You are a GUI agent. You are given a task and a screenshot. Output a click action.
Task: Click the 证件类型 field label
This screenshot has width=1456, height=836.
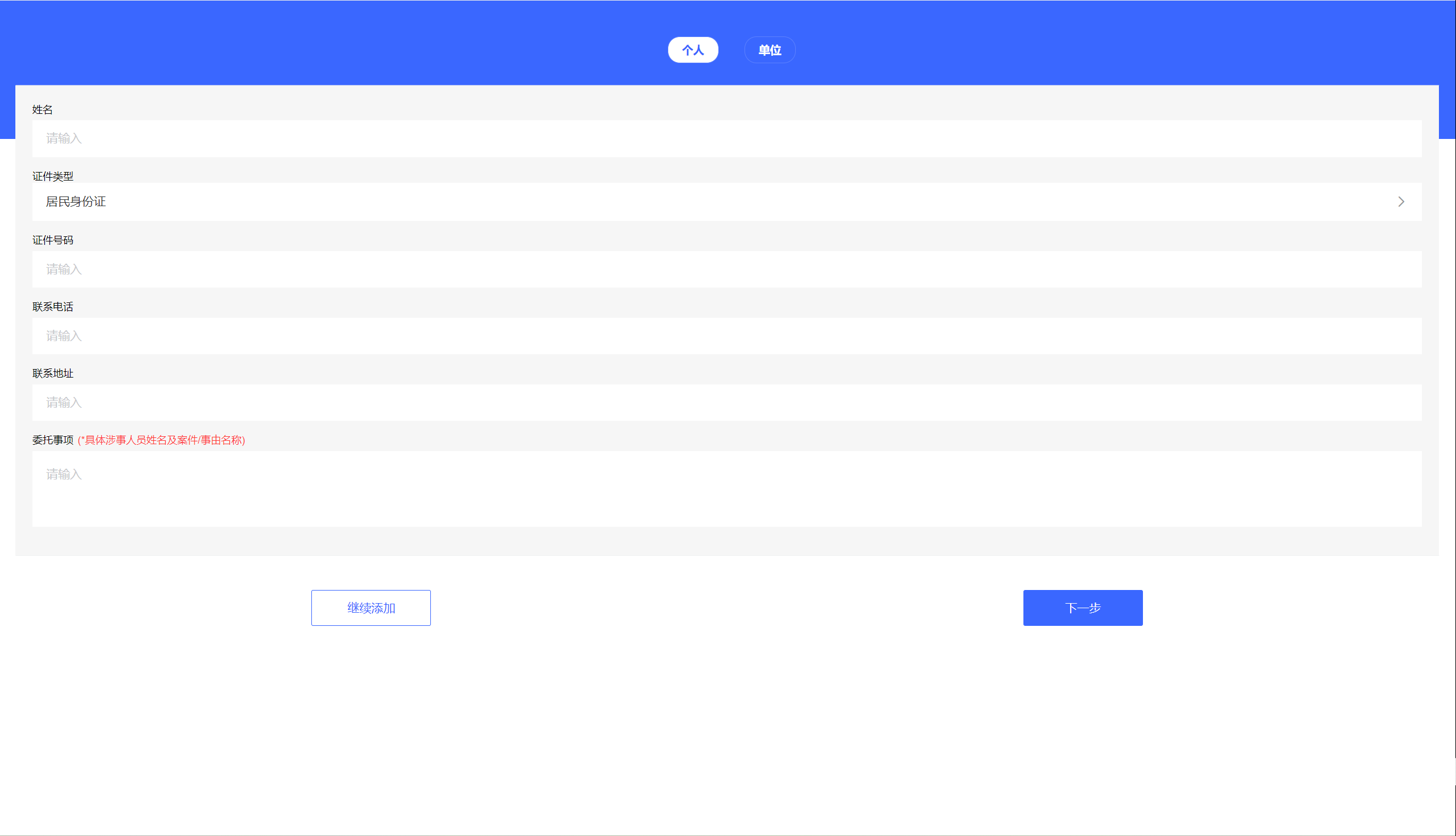(53, 177)
